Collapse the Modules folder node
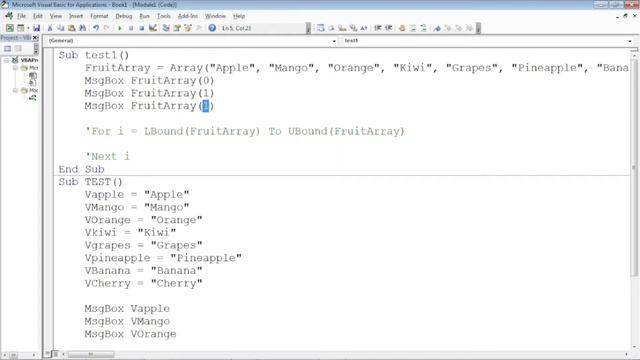Viewport: 640px width, 360px height. click(15, 90)
